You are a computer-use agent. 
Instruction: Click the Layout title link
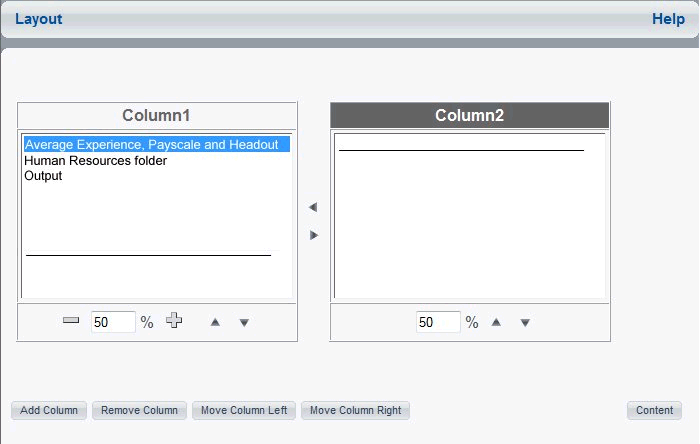point(38,19)
